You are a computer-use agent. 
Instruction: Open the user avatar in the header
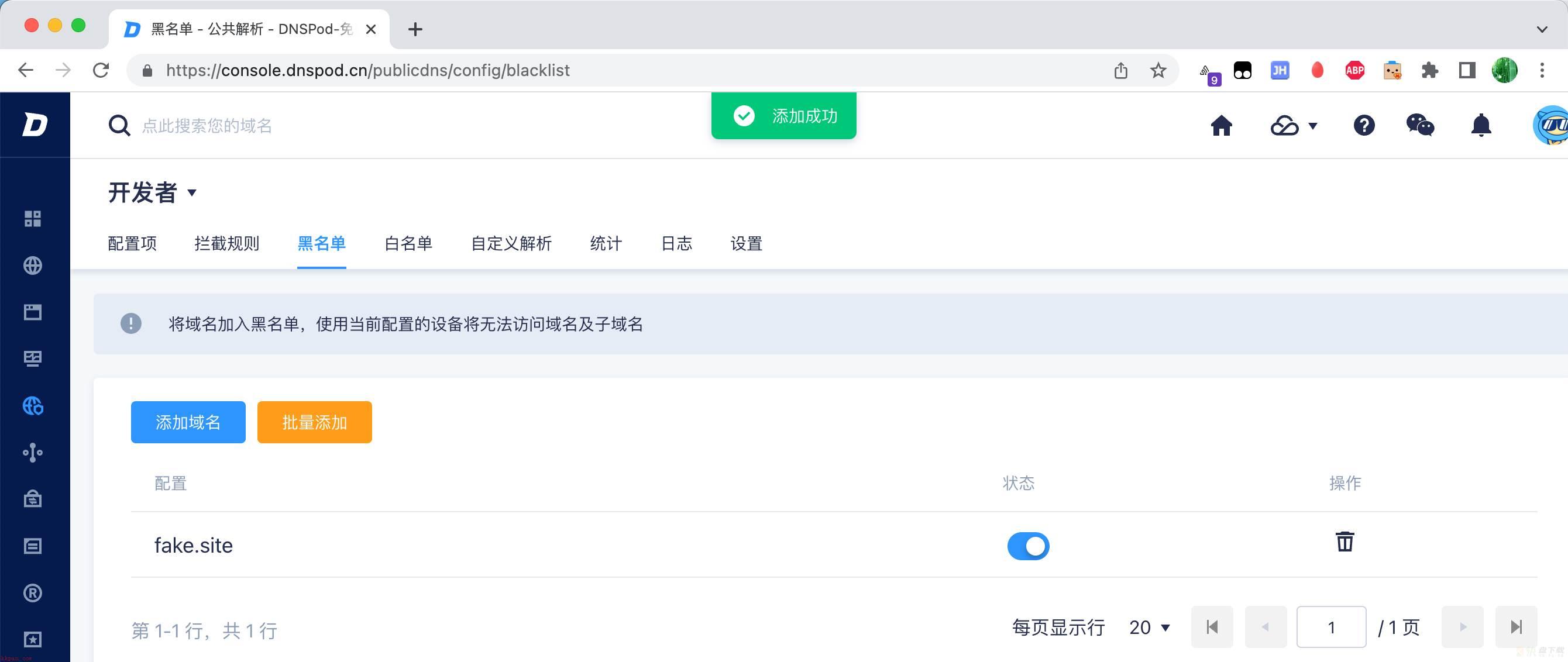tap(1550, 125)
